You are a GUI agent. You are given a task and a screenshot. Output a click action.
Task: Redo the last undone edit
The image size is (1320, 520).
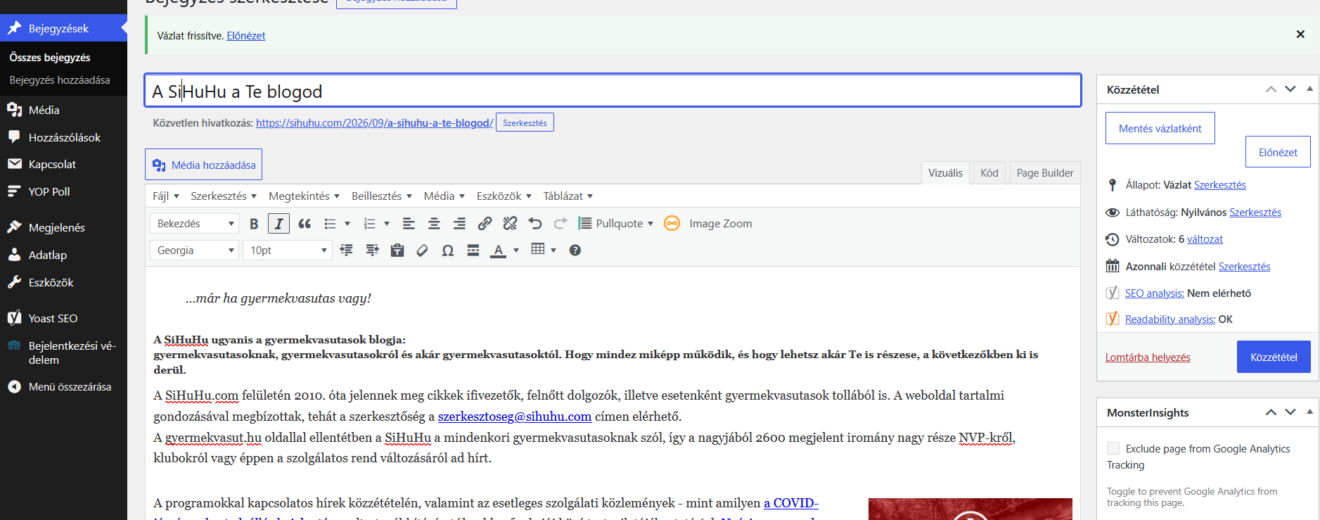[560, 224]
